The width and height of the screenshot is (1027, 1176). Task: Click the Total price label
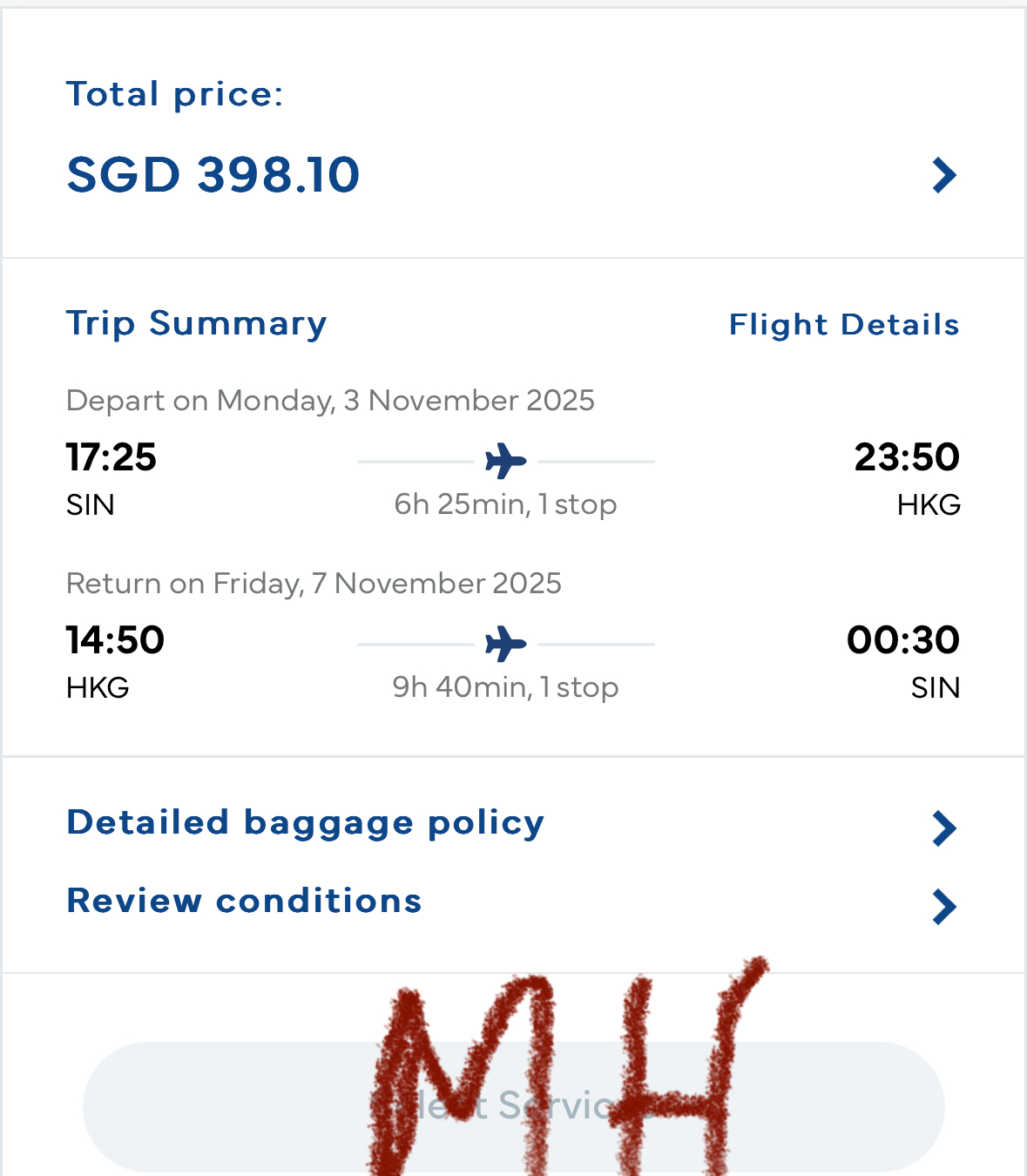click(175, 94)
